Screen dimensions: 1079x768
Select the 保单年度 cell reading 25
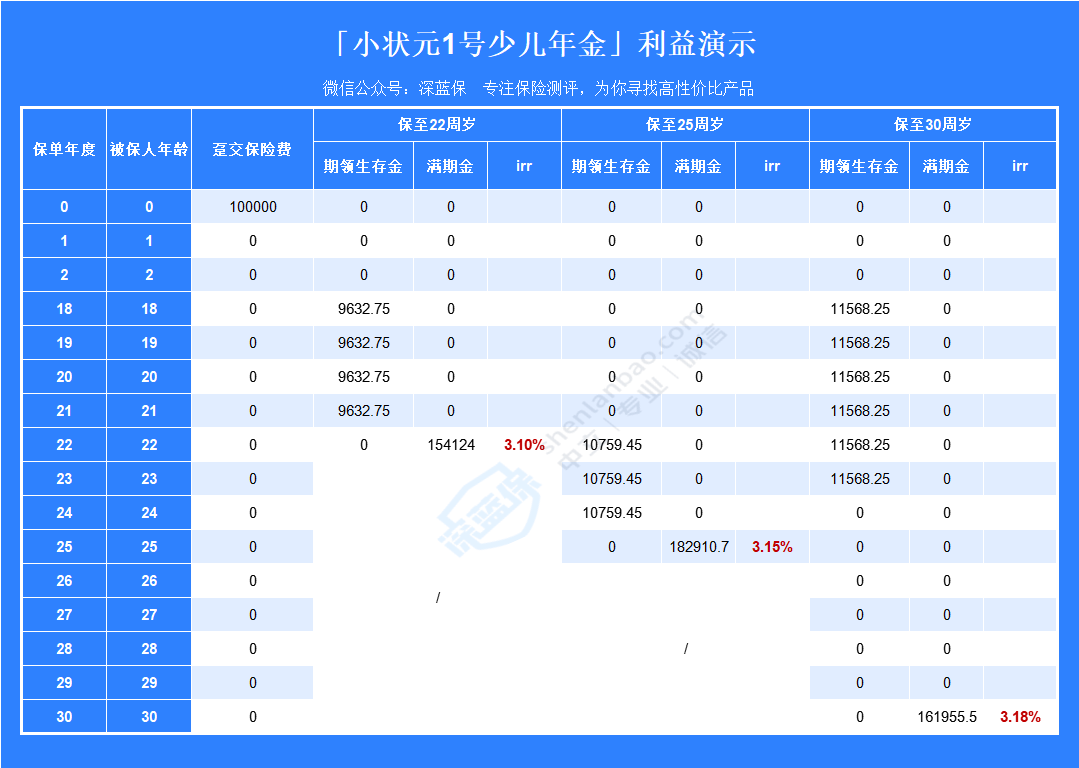click(x=65, y=547)
